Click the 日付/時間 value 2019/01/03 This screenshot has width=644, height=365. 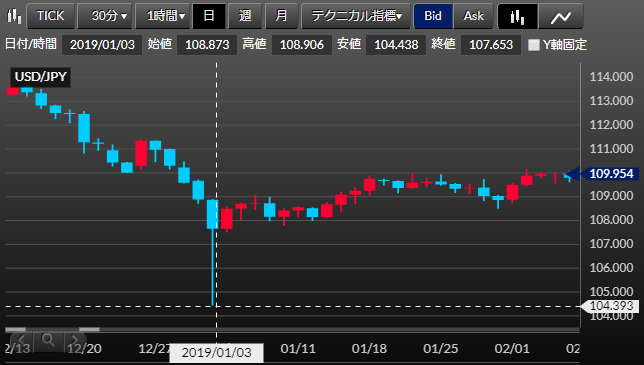[x=102, y=44]
